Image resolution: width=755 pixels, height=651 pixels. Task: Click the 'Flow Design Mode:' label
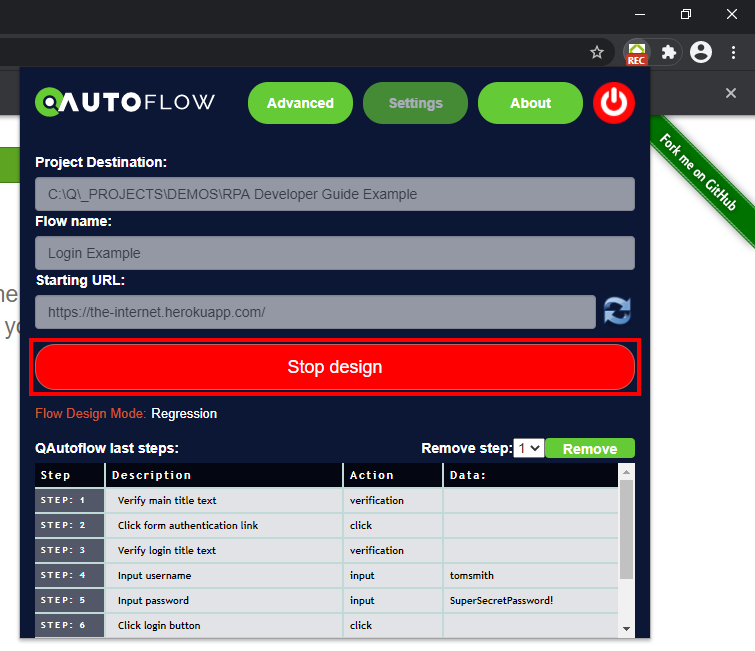pyautogui.click(x=91, y=414)
